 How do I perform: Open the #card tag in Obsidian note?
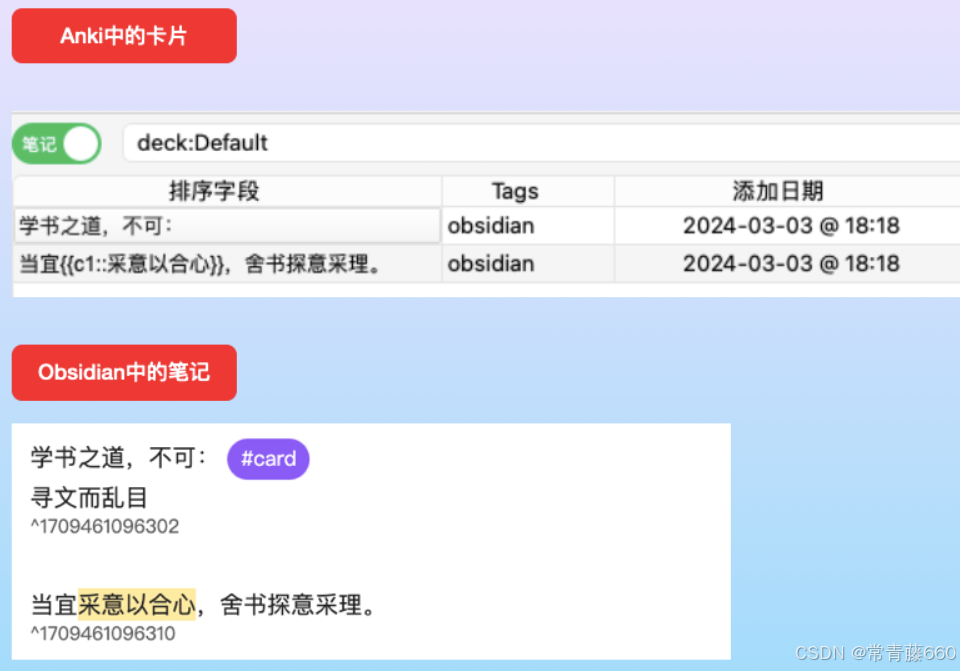pos(268,459)
